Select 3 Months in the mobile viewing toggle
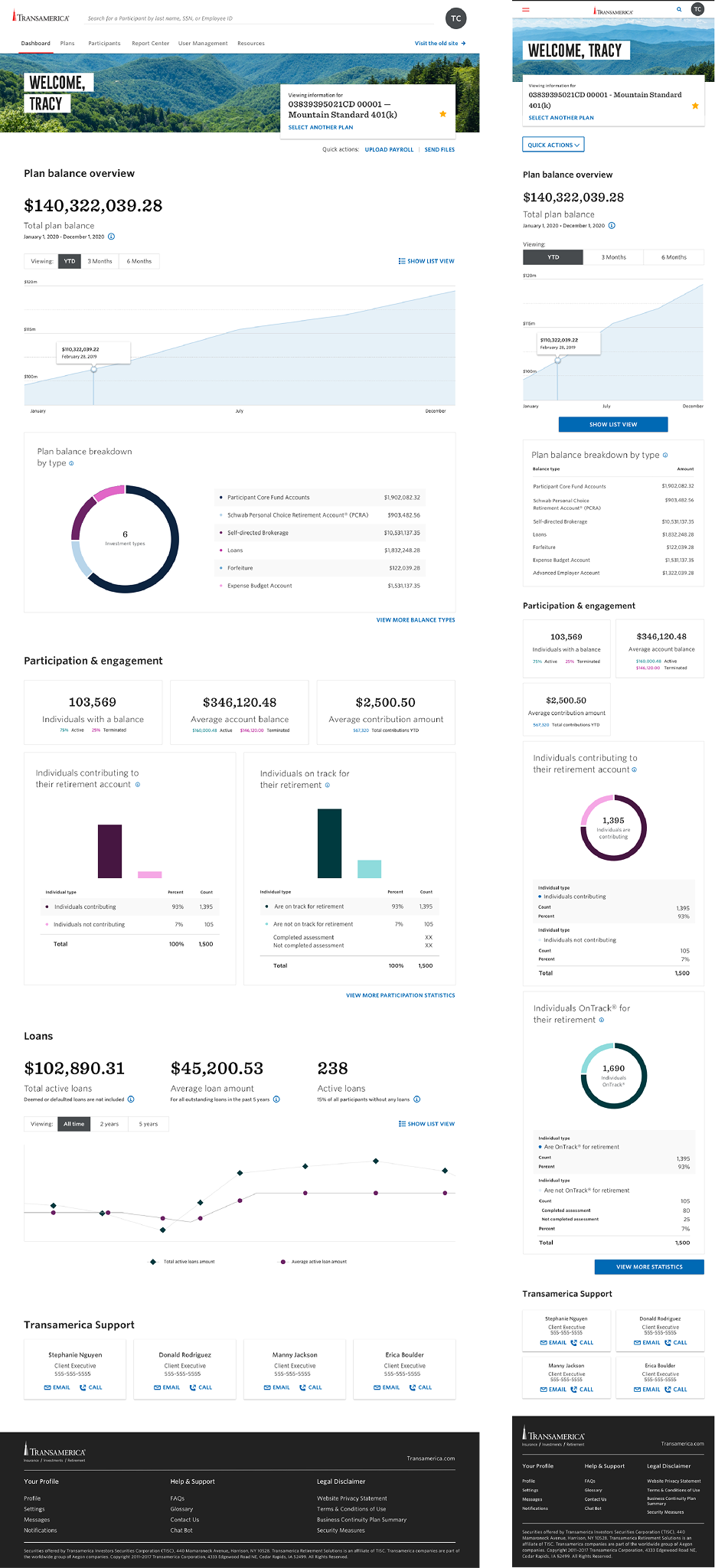The image size is (715, 1568). click(x=613, y=257)
